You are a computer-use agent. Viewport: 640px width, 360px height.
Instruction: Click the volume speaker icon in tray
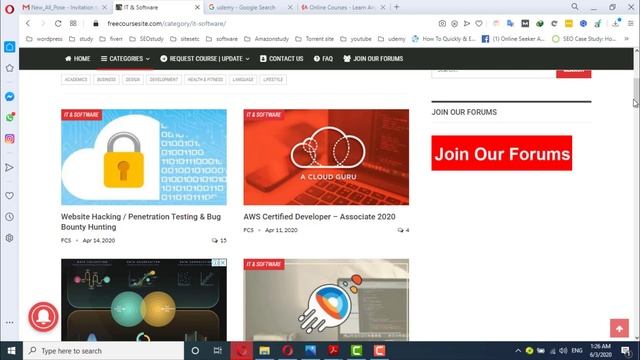coord(563,351)
